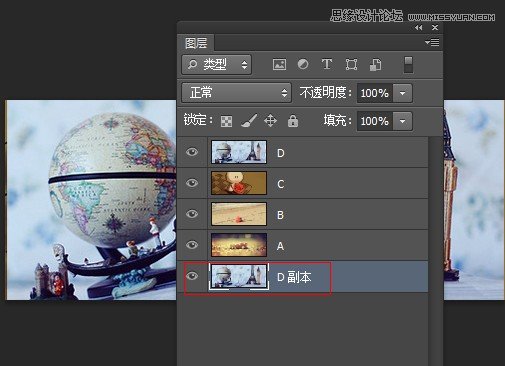Collapse panel with double-arrow icon
The width and height of the screenshot is (505, 366).
(419, 28)
